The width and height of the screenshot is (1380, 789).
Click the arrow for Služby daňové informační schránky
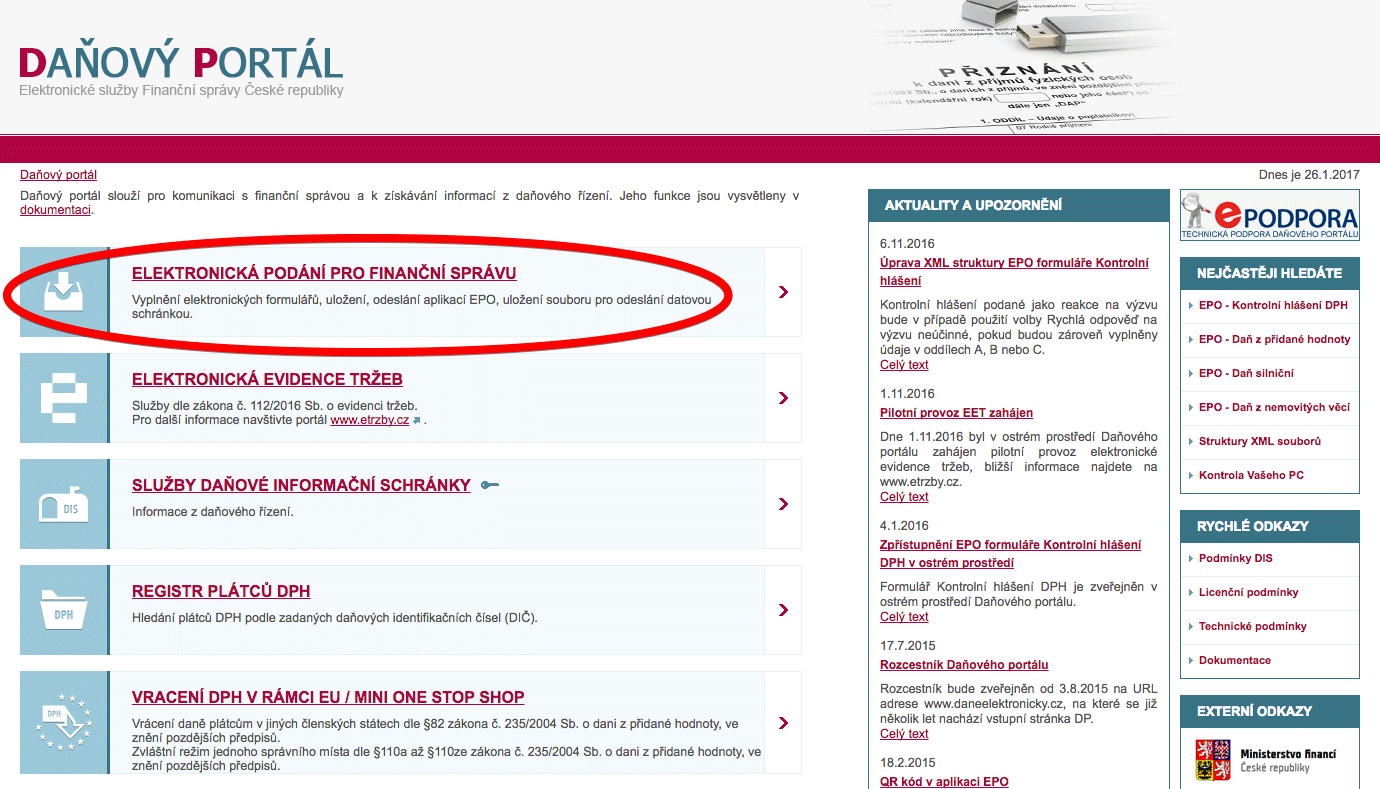click(x=783, y=504)
